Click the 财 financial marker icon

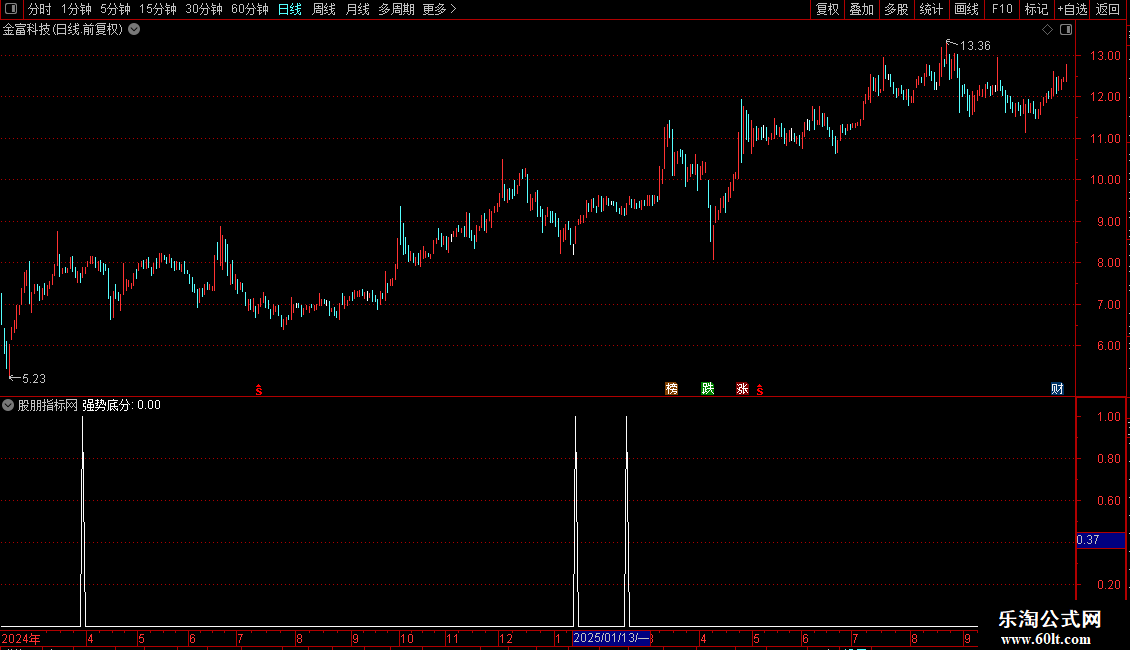pyautogui.click(x=1057, y=388)
